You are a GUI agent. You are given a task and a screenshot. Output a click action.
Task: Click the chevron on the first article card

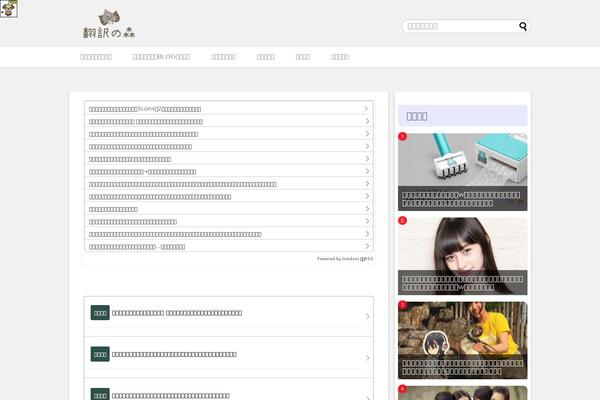pos(367,316)
